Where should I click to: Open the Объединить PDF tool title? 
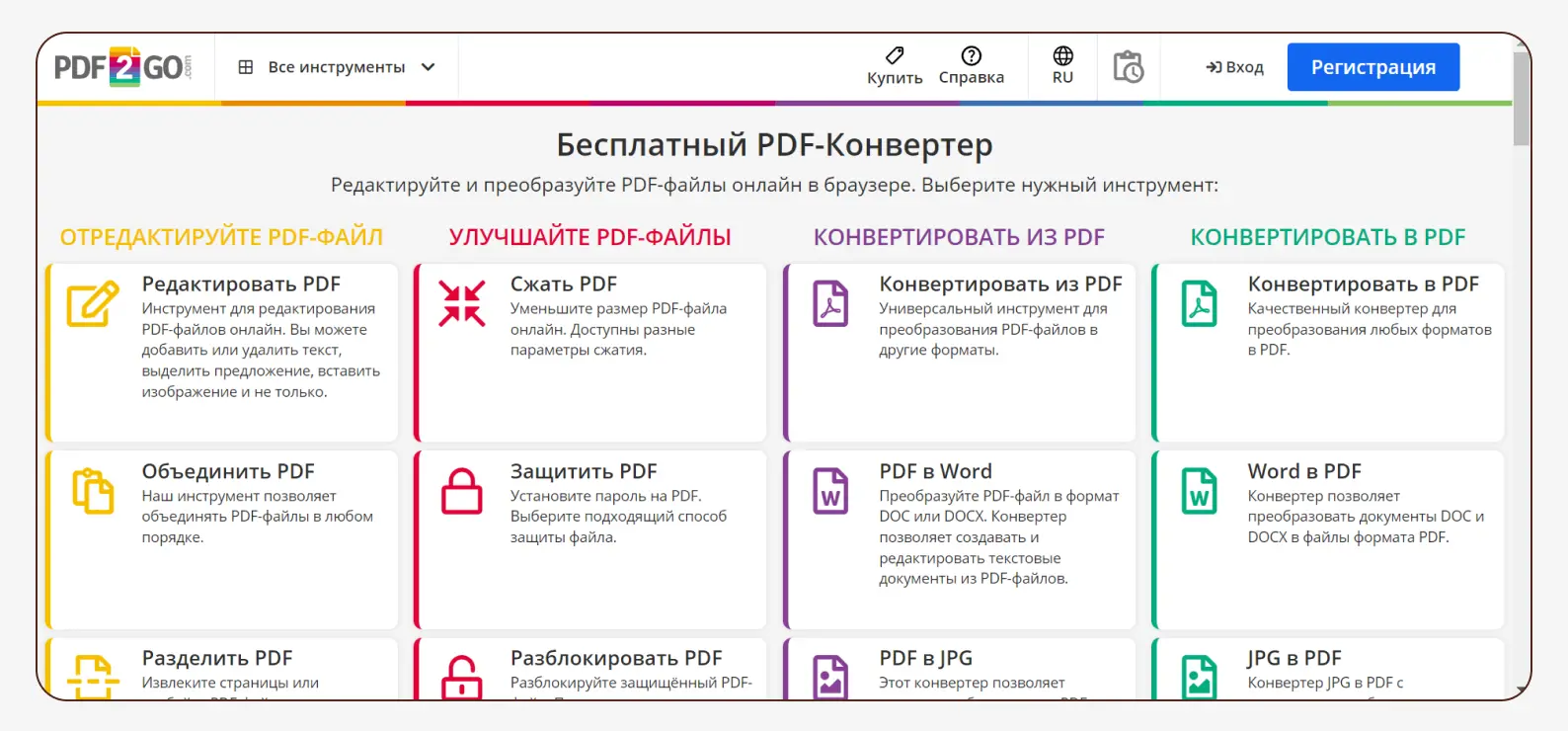(x=228, y=472)
